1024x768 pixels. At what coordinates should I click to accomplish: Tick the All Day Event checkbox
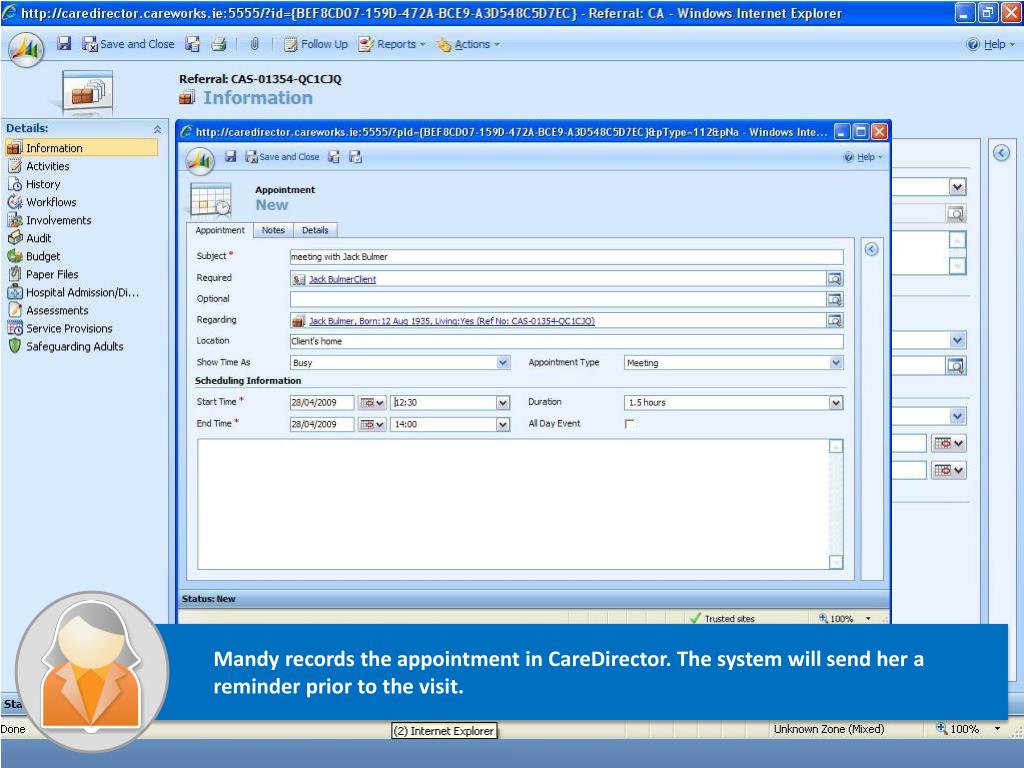(x=630, y=424)
